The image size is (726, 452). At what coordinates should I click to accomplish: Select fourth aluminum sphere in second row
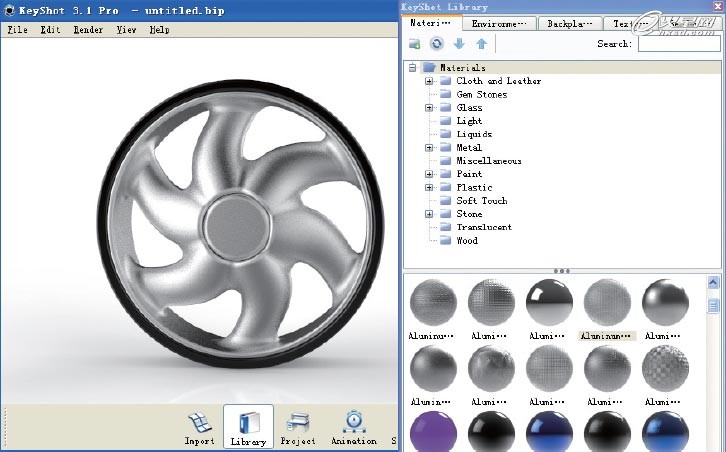coord(607,369)
